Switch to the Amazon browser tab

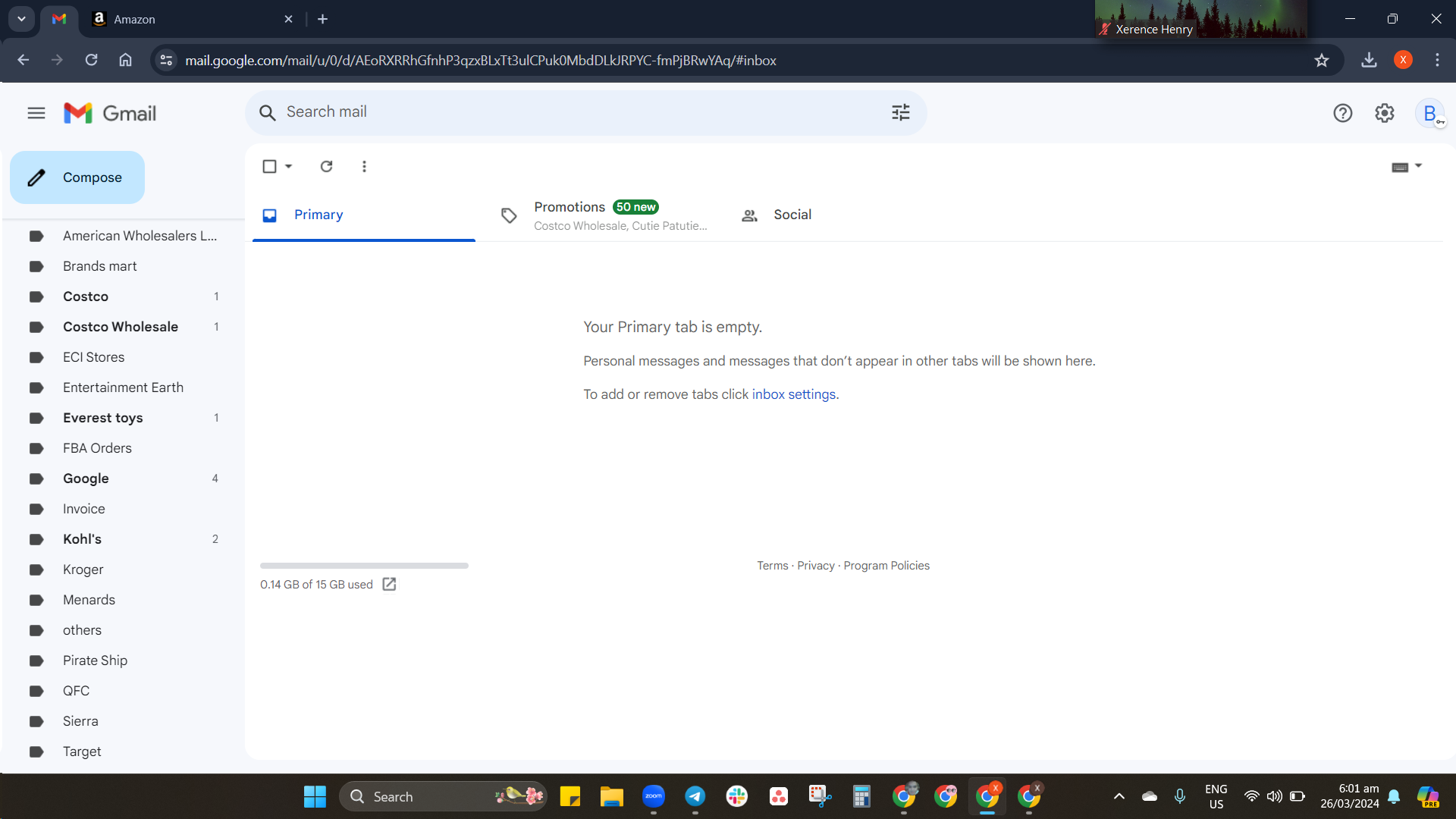tap(192, 19)
